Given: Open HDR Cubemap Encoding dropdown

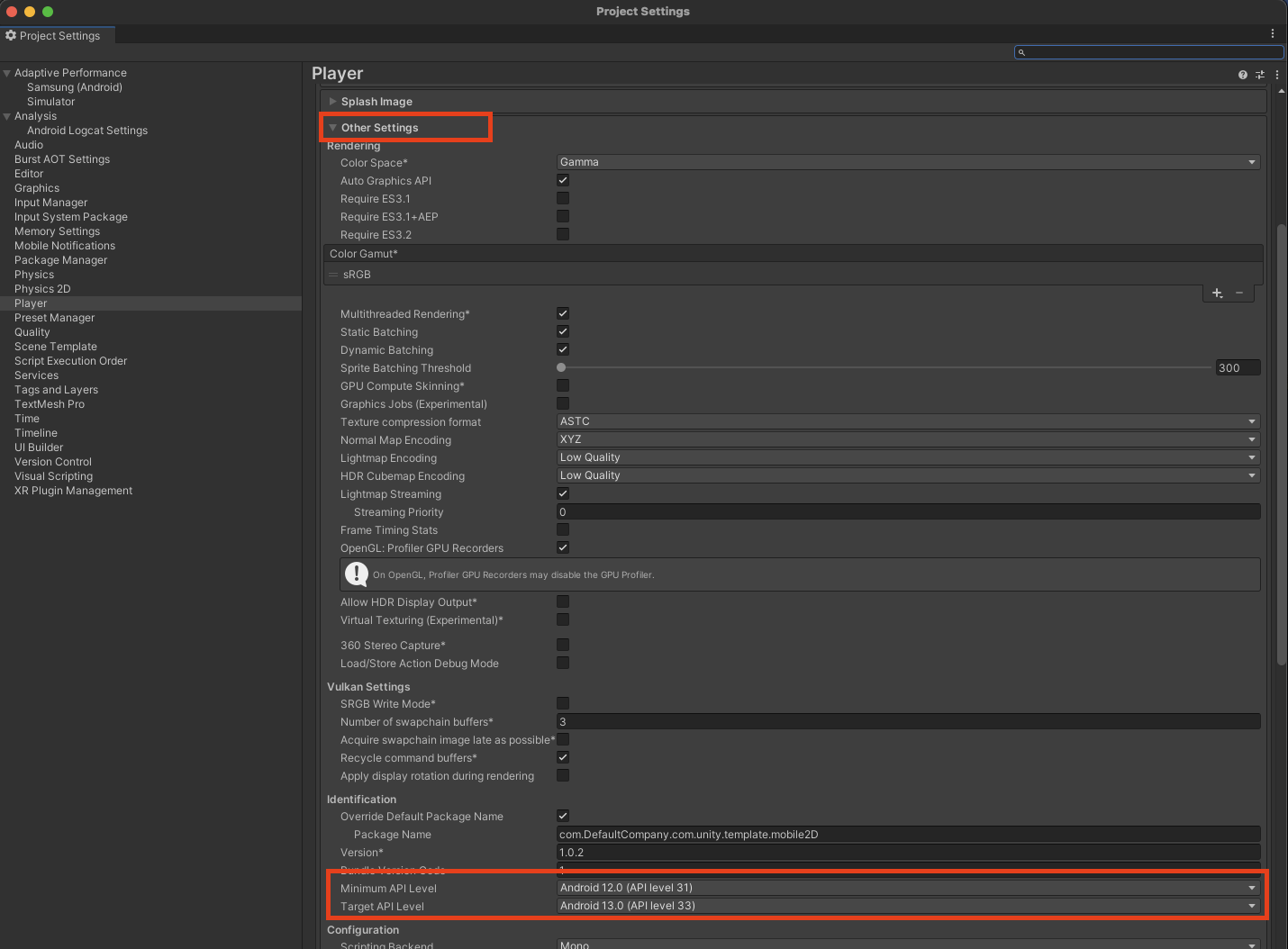Looking at the screenshot, I should tap(908, 475).
